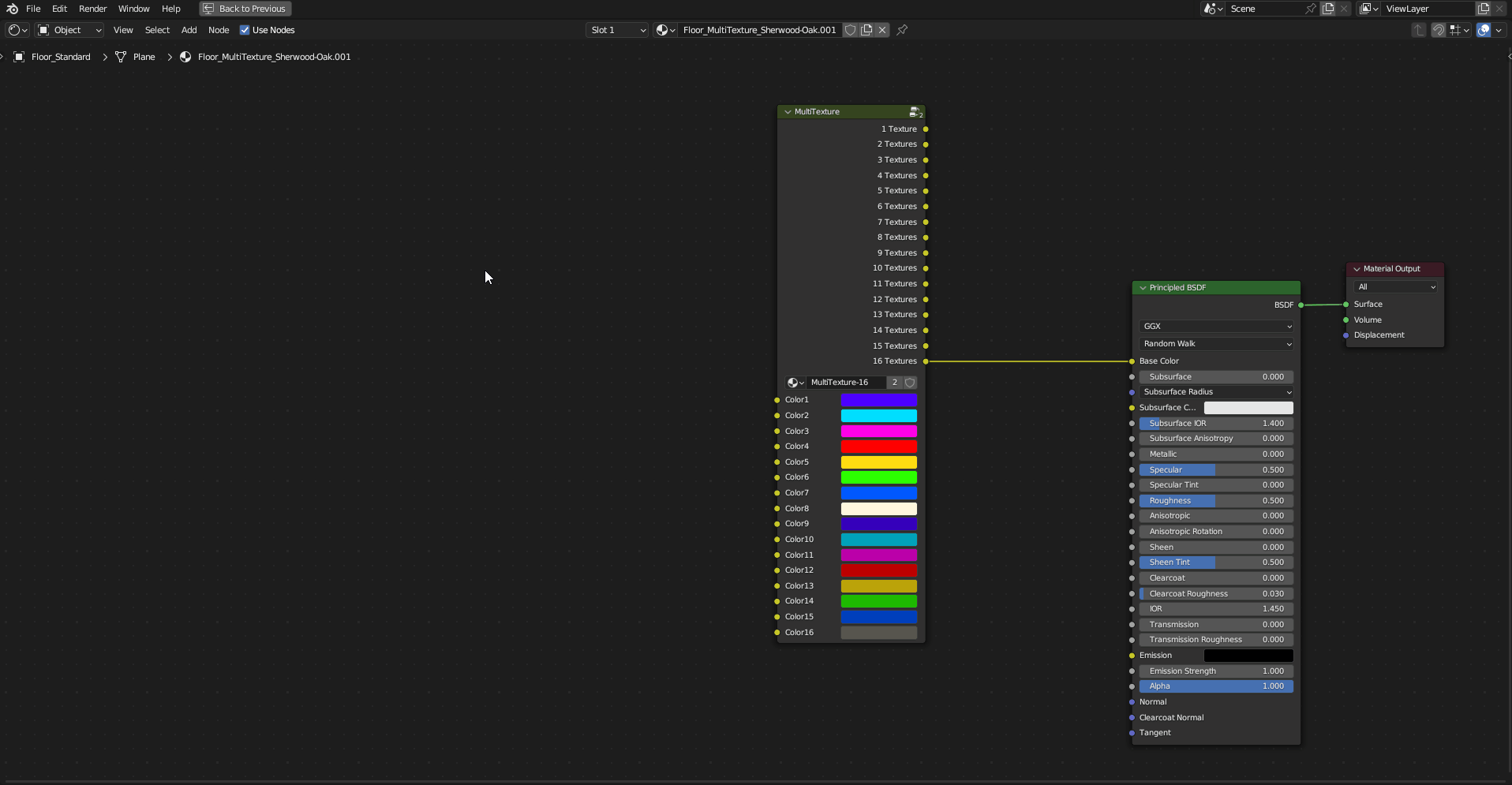Screen dimensions: 1512x785
Task: Click the new scene icon beside Scene
Action: [x=1328, y=9]
